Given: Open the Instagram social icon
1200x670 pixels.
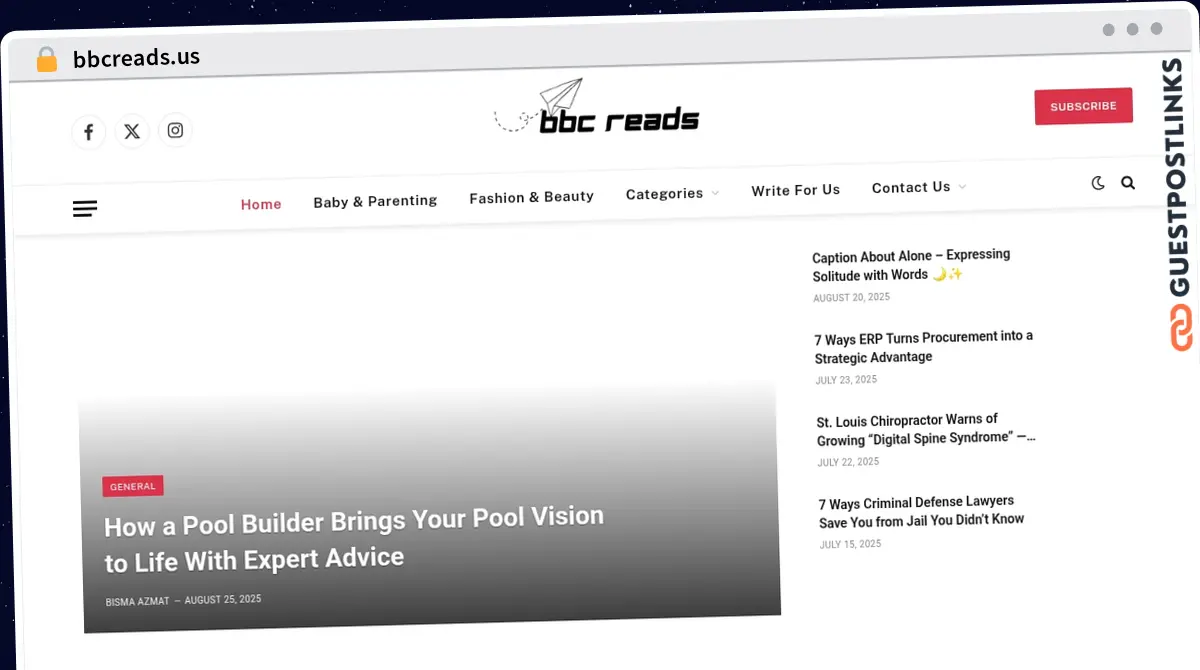Looking at the screenshot, I should pos(175,130).
